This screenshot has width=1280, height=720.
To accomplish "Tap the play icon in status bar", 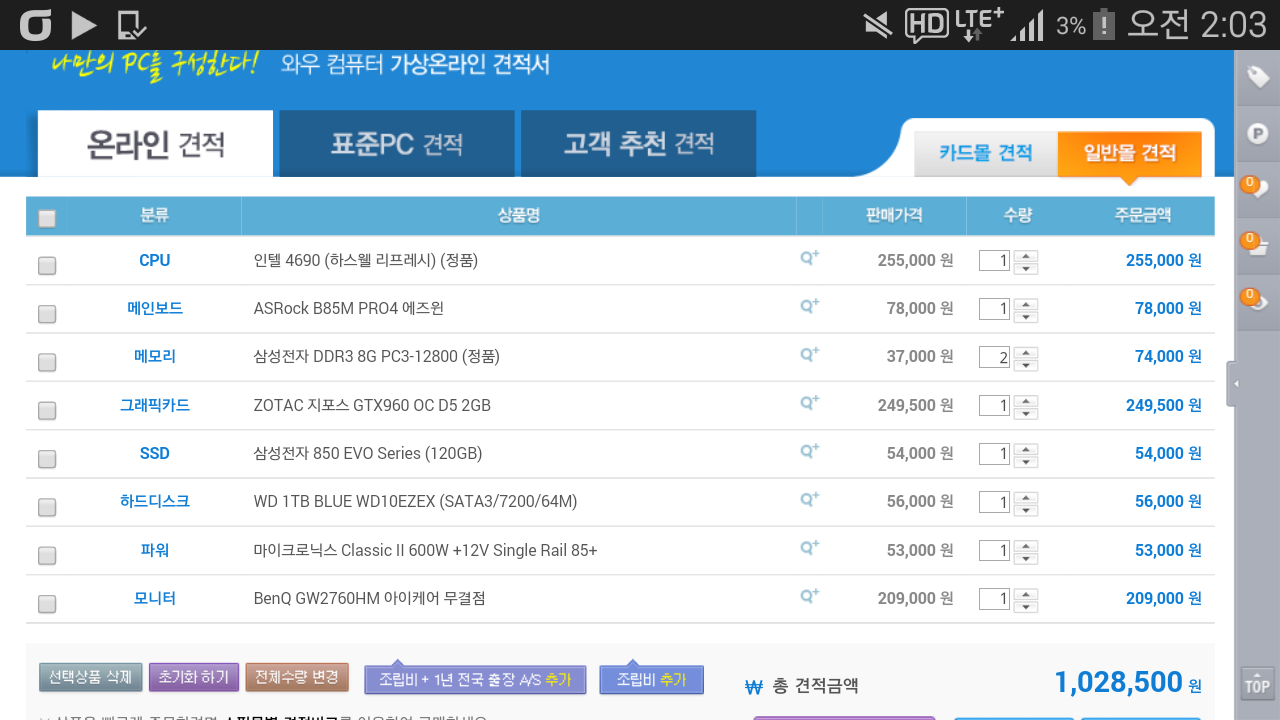I will [84, 25].
